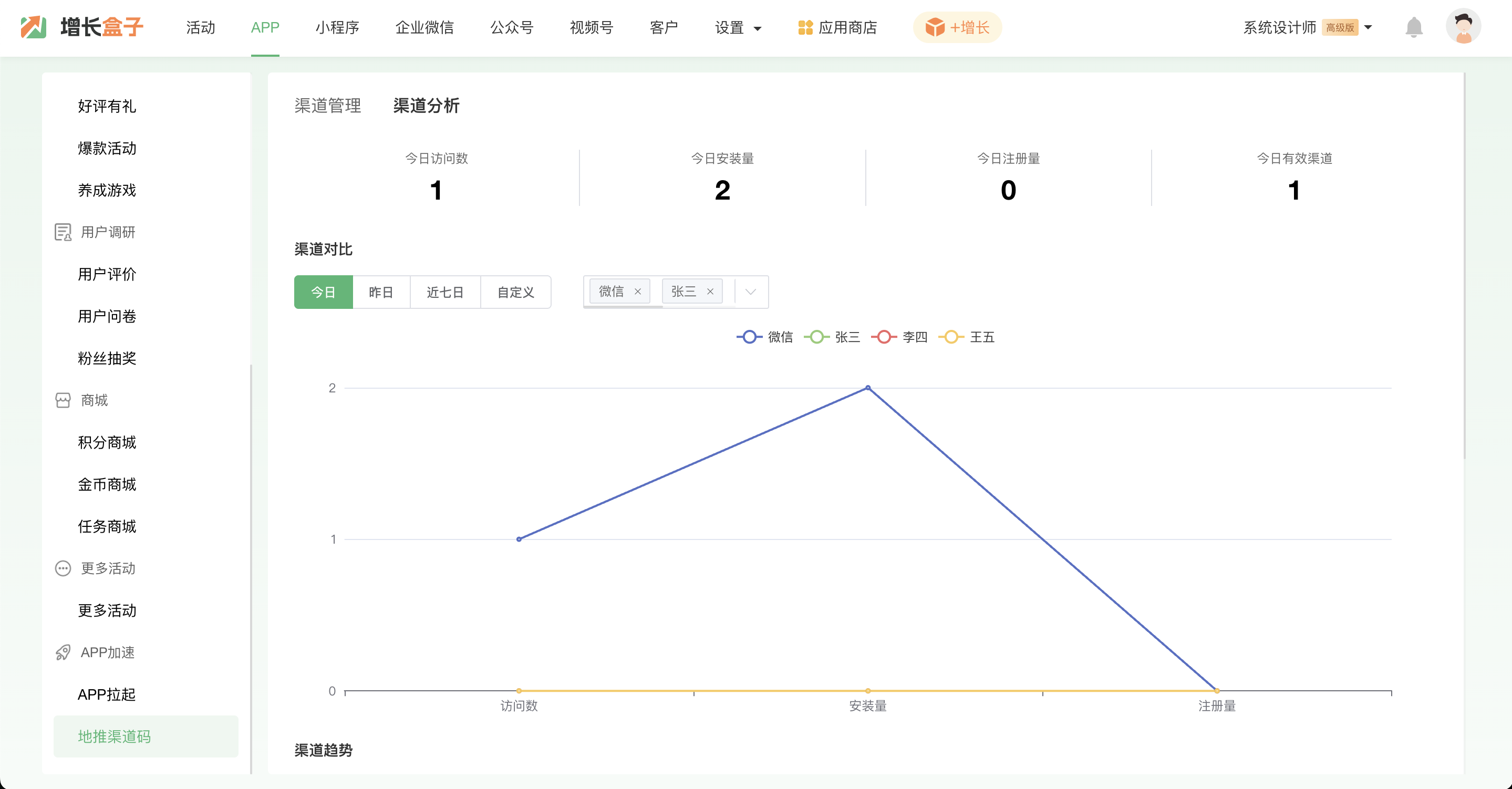Click the 增长盒子 logo icon
The width and height of the screenshot is (1512, 789).
pyautogui.click(x=34, y=27)
